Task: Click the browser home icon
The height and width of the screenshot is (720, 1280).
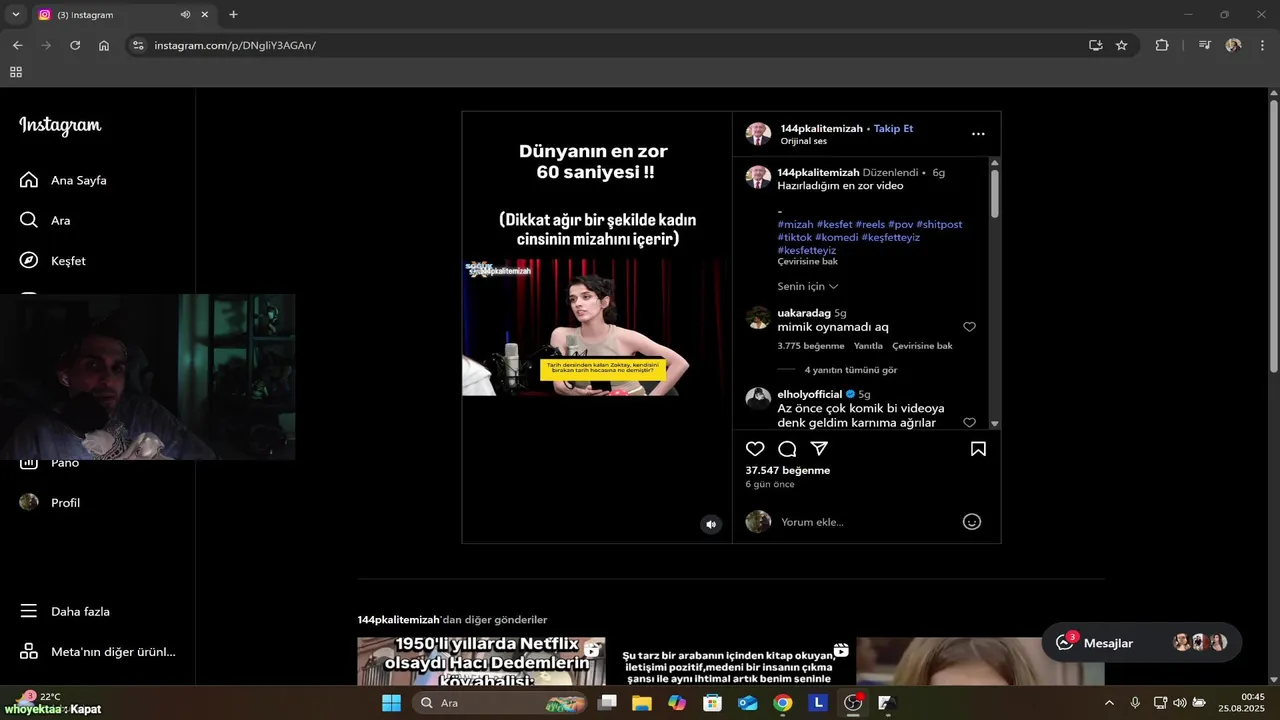Action: click(104, 45)
